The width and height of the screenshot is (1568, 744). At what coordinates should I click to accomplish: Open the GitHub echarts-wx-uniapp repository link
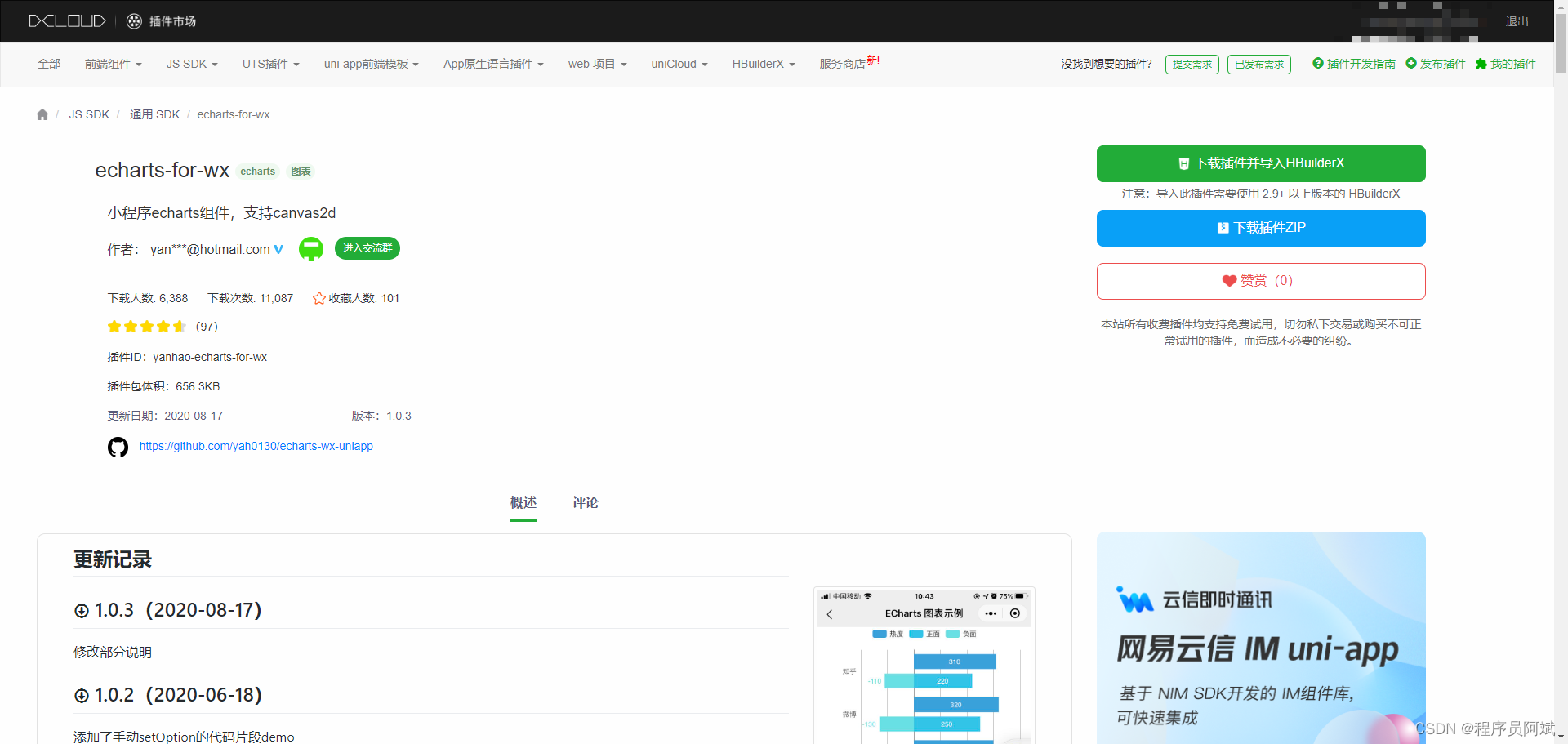click(256, 446)
